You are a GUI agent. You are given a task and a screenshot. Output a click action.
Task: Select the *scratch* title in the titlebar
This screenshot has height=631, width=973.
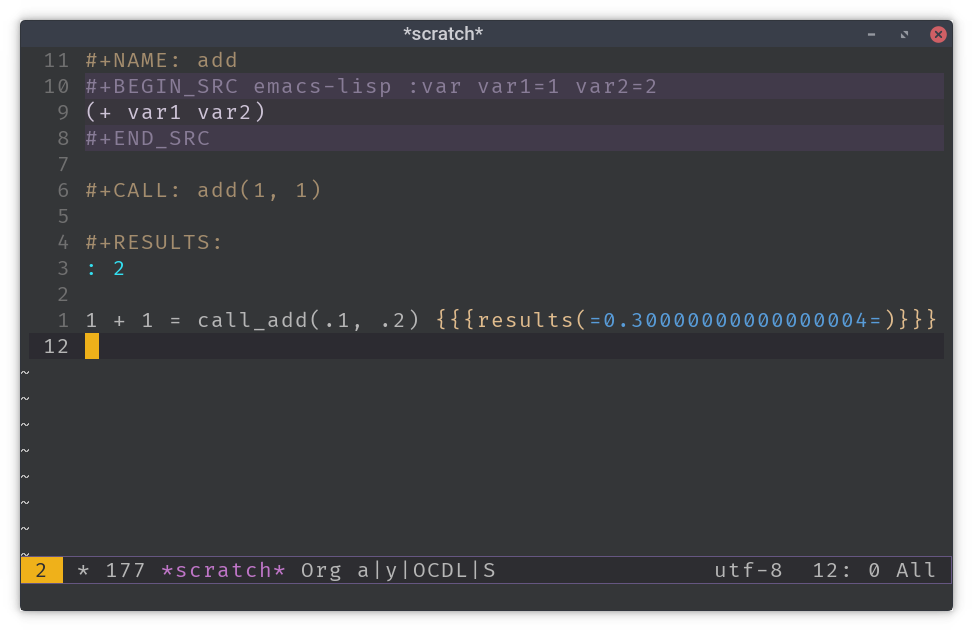[443, 33]
